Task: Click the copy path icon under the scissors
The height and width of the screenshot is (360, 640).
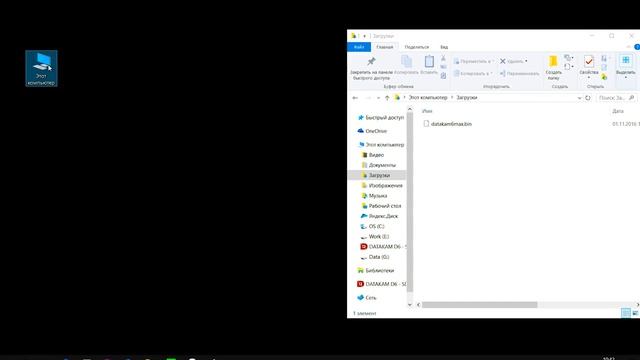Action: coord(443,67)
